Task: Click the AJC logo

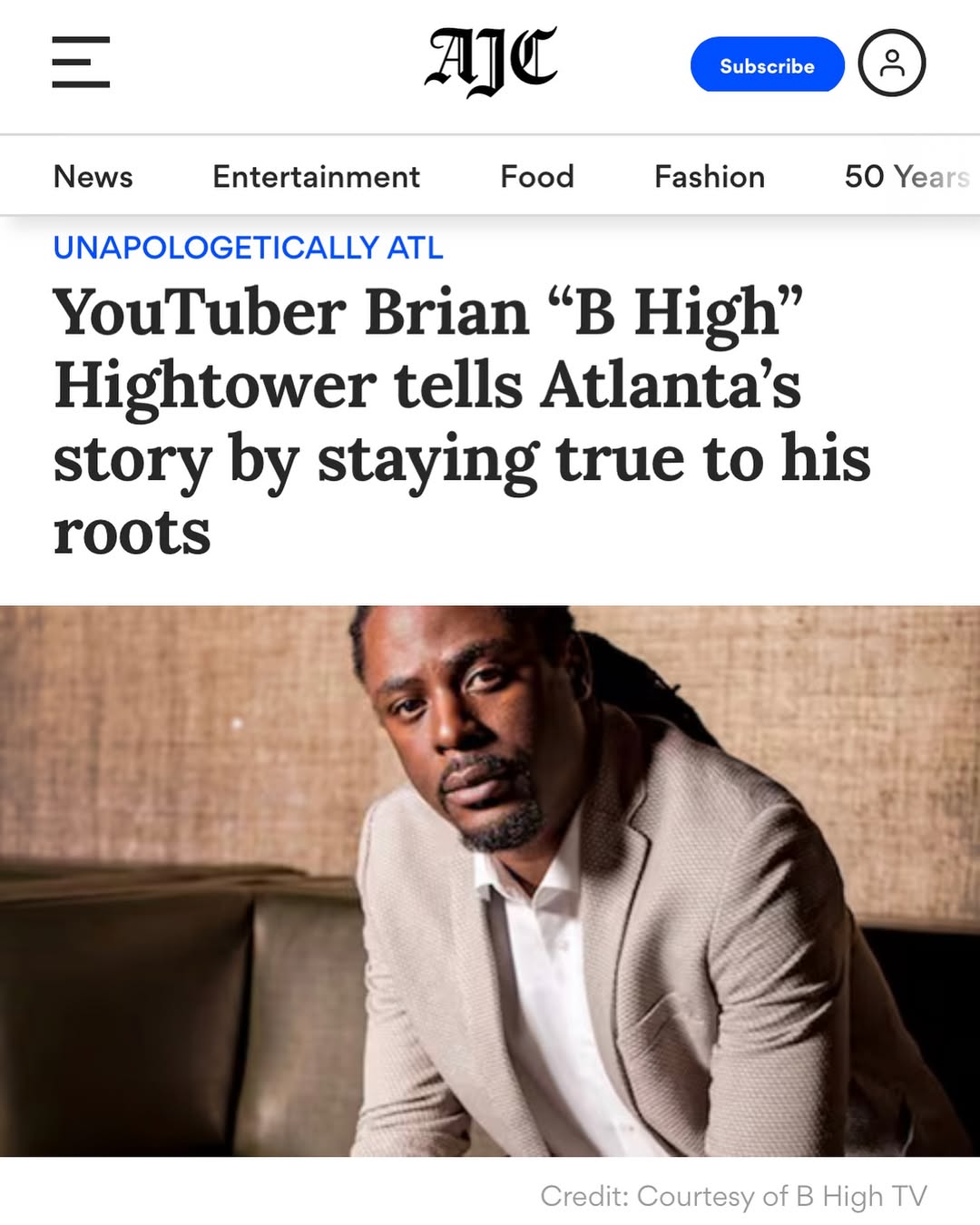Action: click(x=491, y=62)
